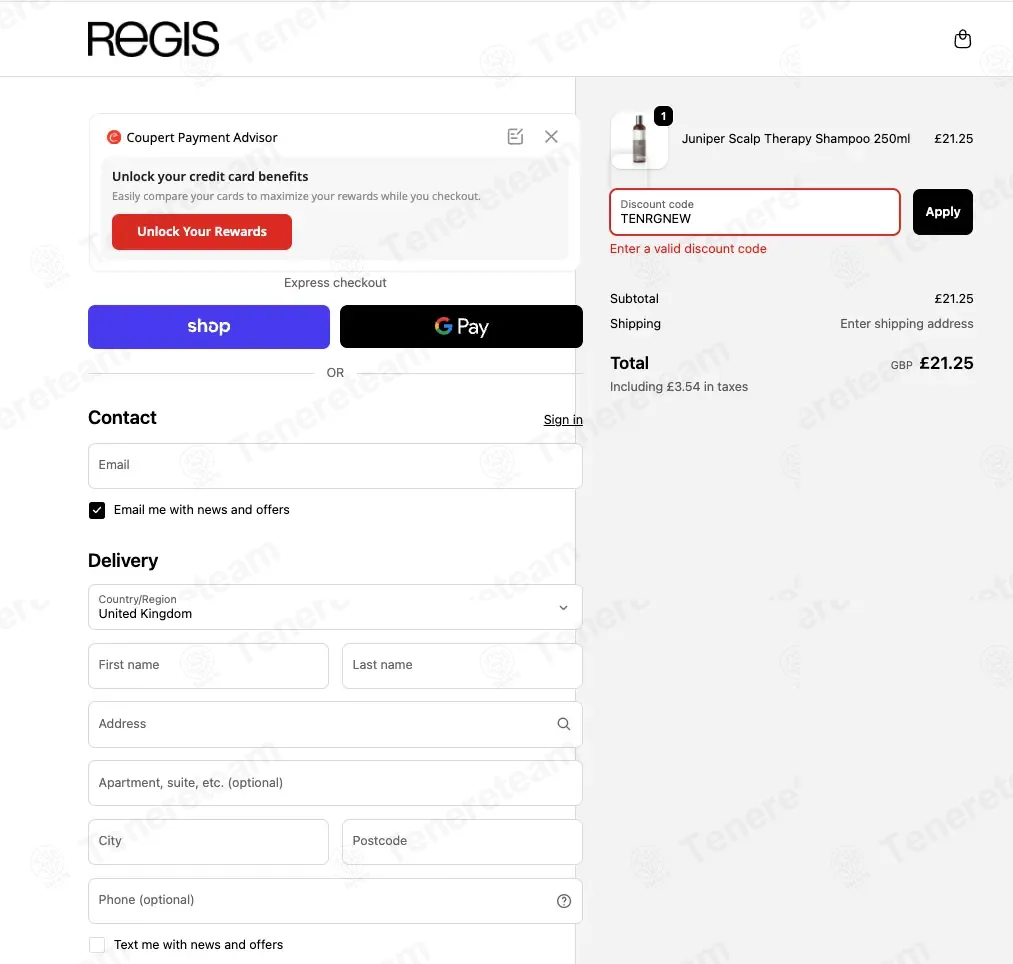Open the shopping bag cart icon
Viewport: 1013px width, 964px height.
pos(962,39)
